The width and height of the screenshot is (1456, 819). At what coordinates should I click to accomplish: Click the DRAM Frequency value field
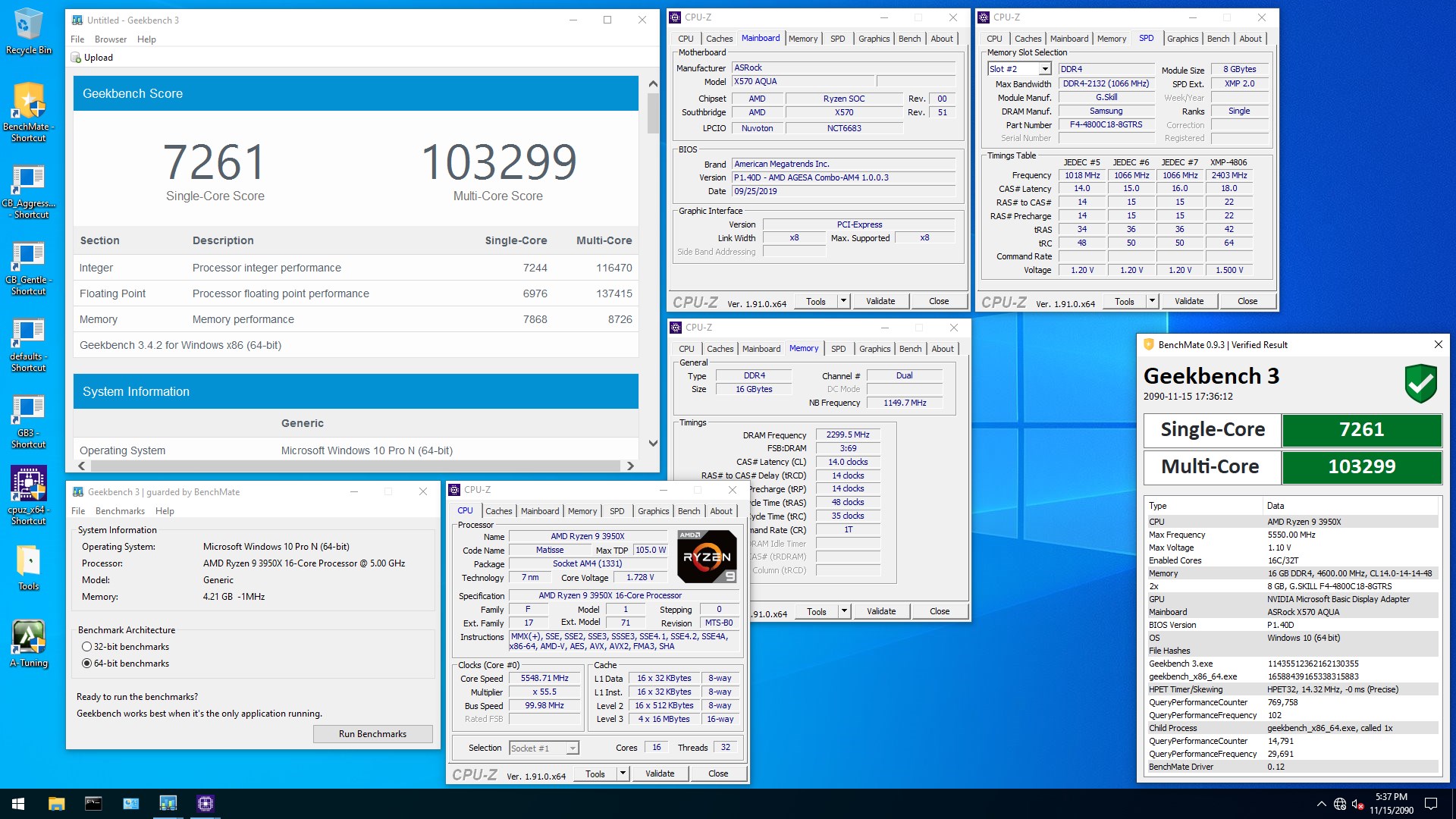click(848, 435)
